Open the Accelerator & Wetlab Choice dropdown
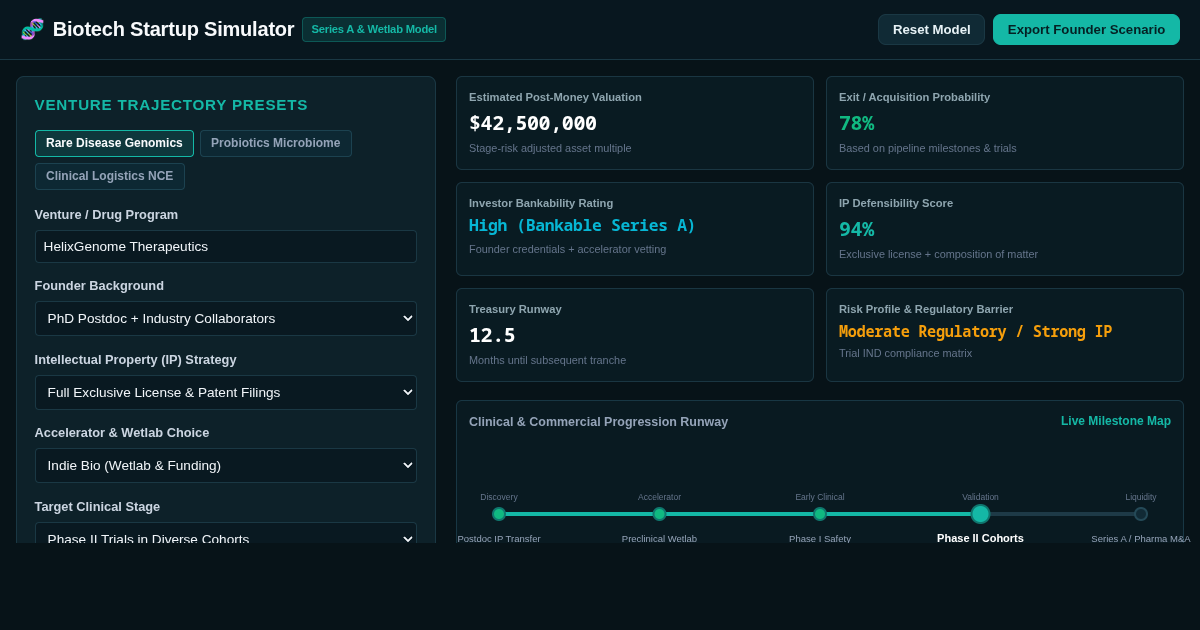Image resolution: width=1200 pixels, height=630 pixels. (x=226, y=465)
